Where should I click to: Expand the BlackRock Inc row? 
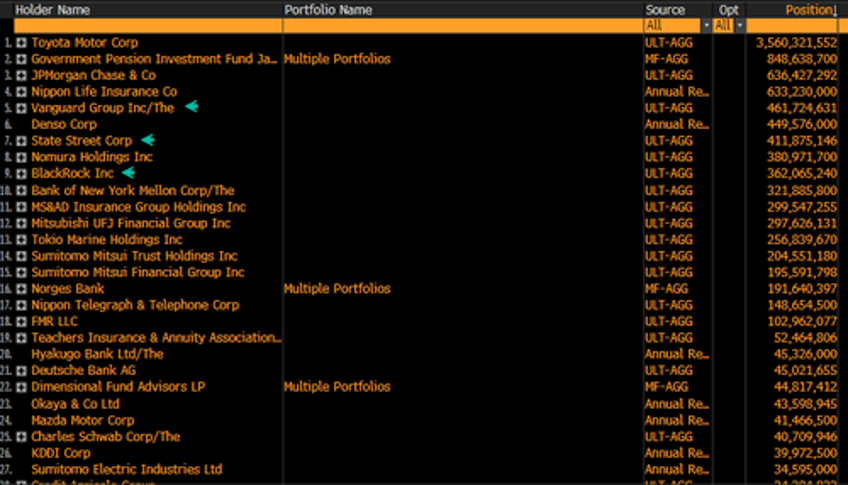tap(21, 174)
